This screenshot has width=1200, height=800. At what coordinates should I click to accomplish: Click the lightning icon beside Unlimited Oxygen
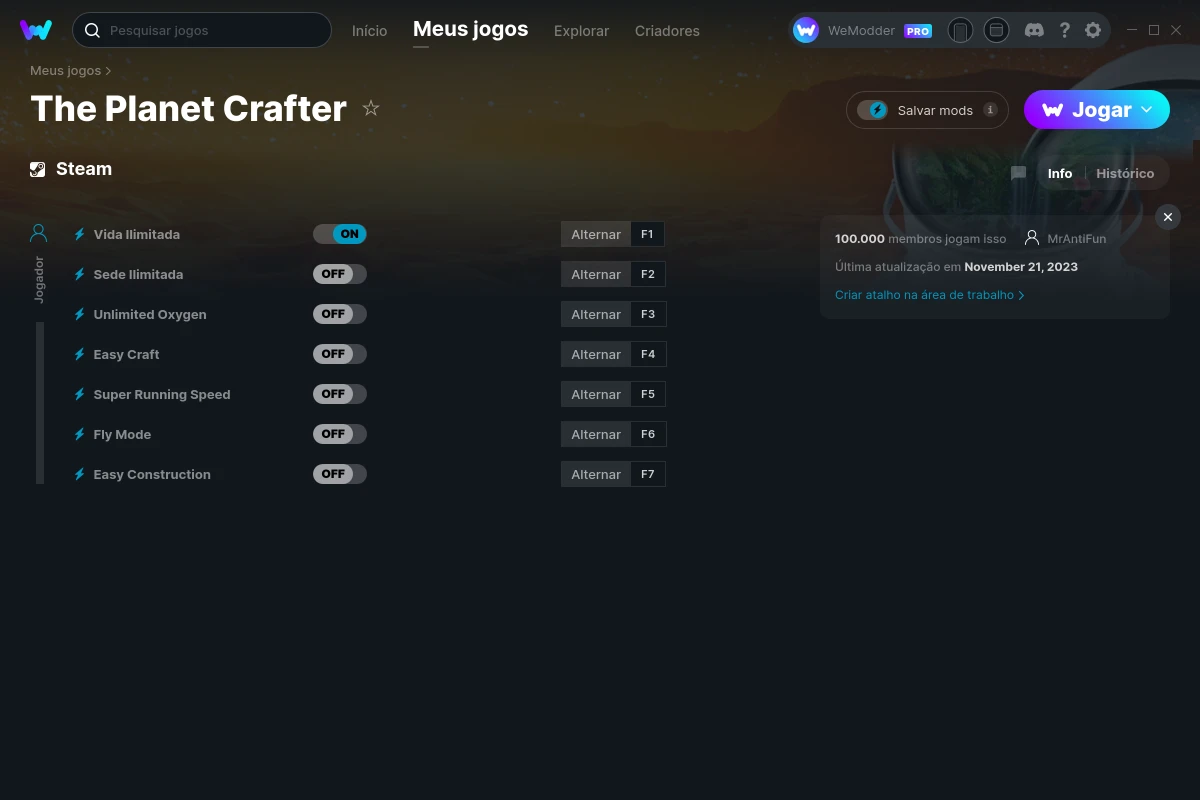80,314
